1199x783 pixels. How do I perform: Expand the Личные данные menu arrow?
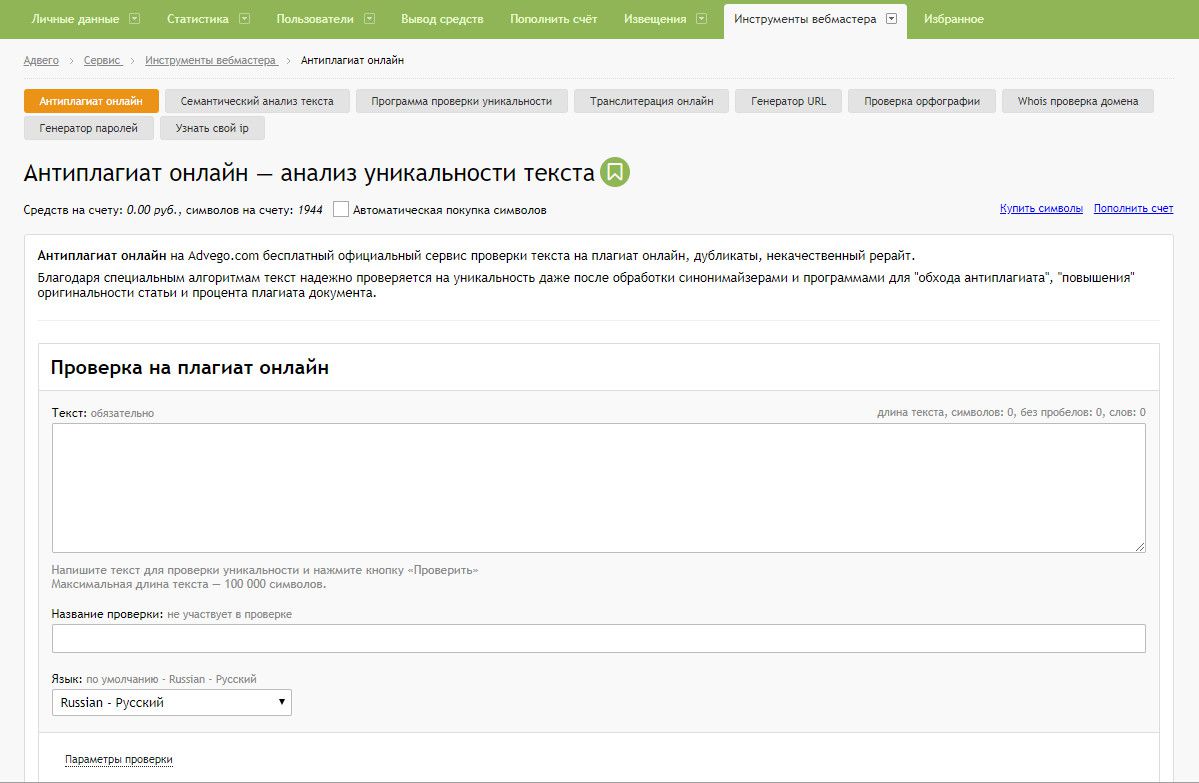pos(135,19)
